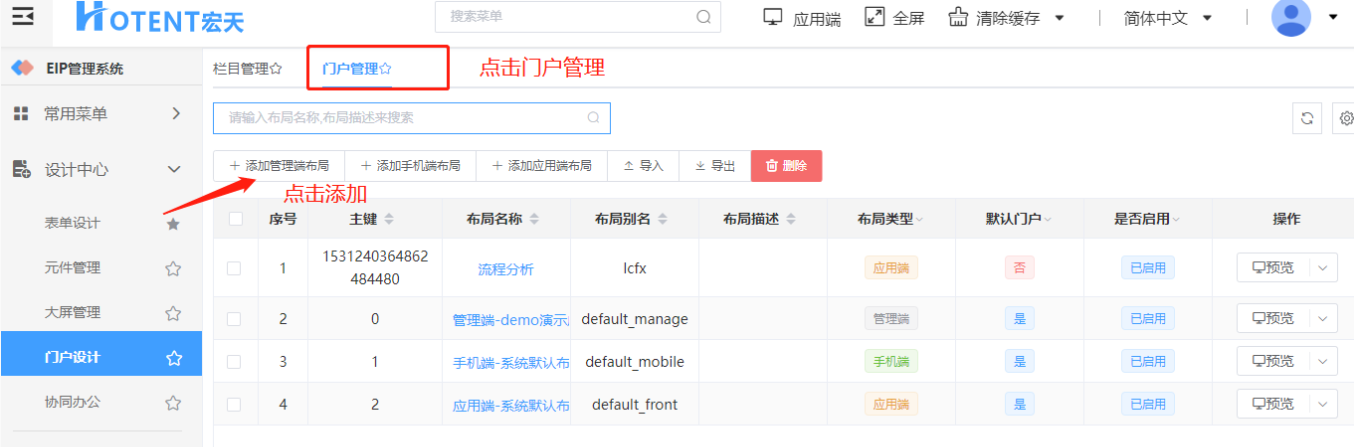Viewport: 1354px width, 447px height.
Task: Click star on 门户管理 tab
Action: [x=385, y=69]
